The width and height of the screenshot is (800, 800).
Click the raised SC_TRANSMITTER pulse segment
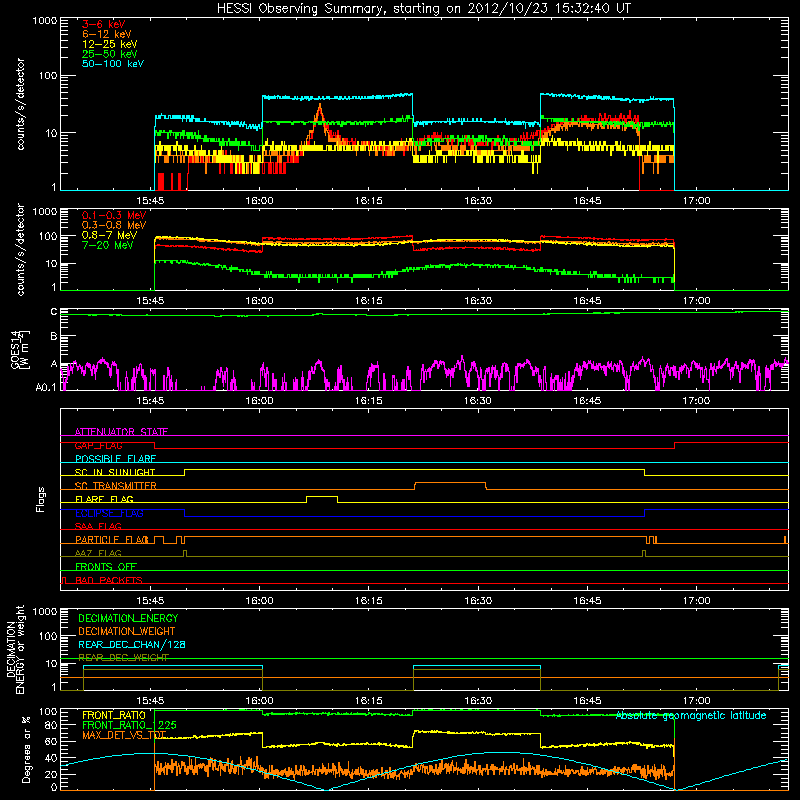click(x=450, y=483)
